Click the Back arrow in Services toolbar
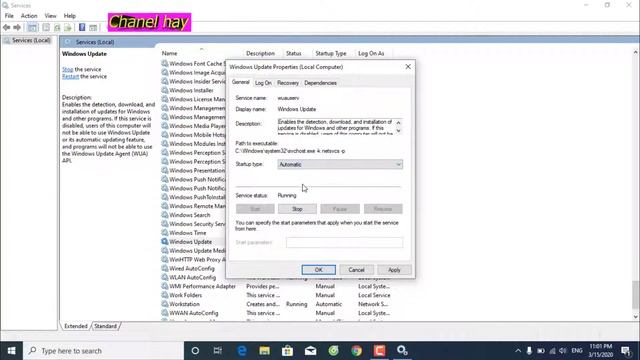Viewport: 640px width, 360px height. (x=7, y=27)
